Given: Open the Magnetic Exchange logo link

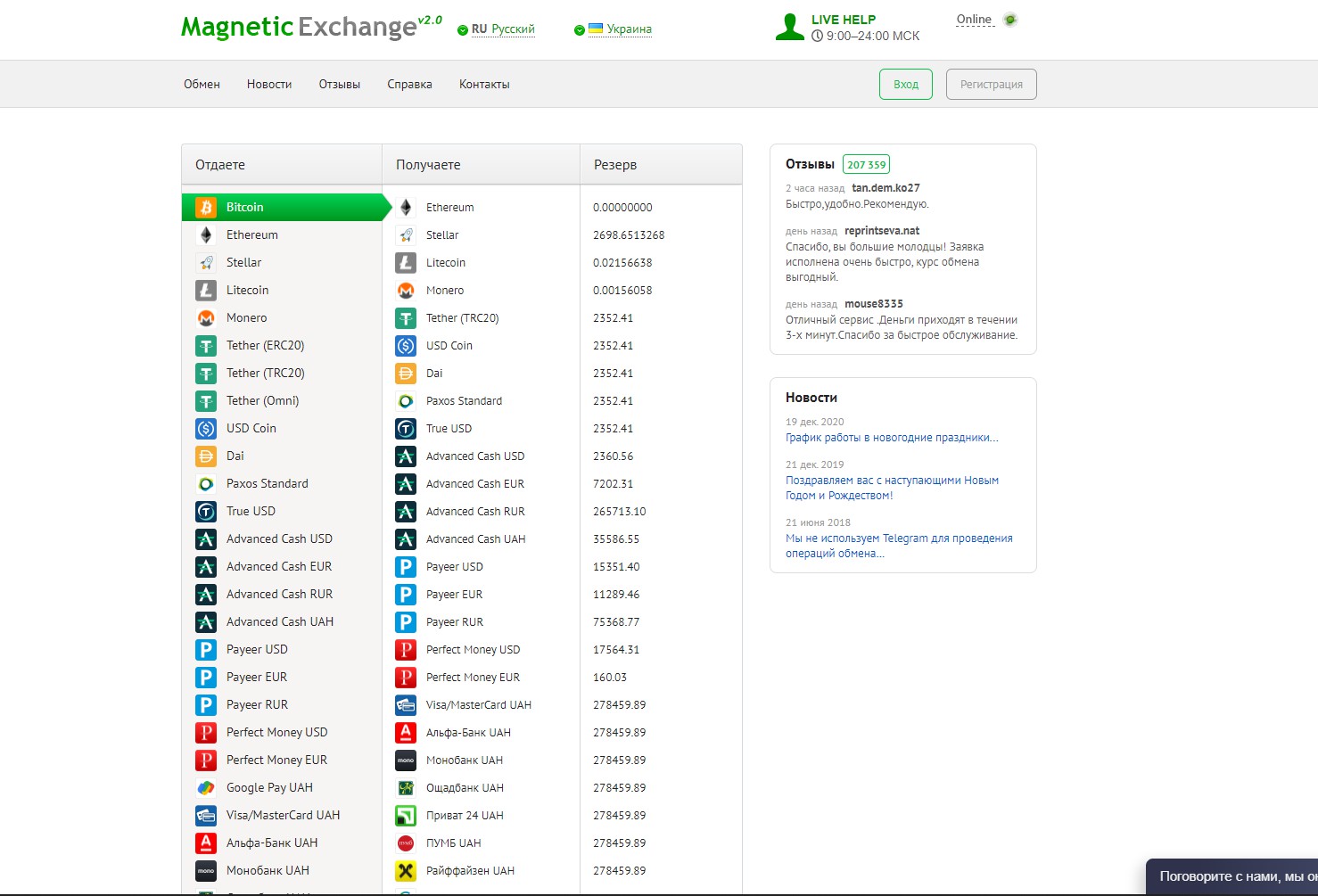Looking at the screenshot, I should 311,26.
